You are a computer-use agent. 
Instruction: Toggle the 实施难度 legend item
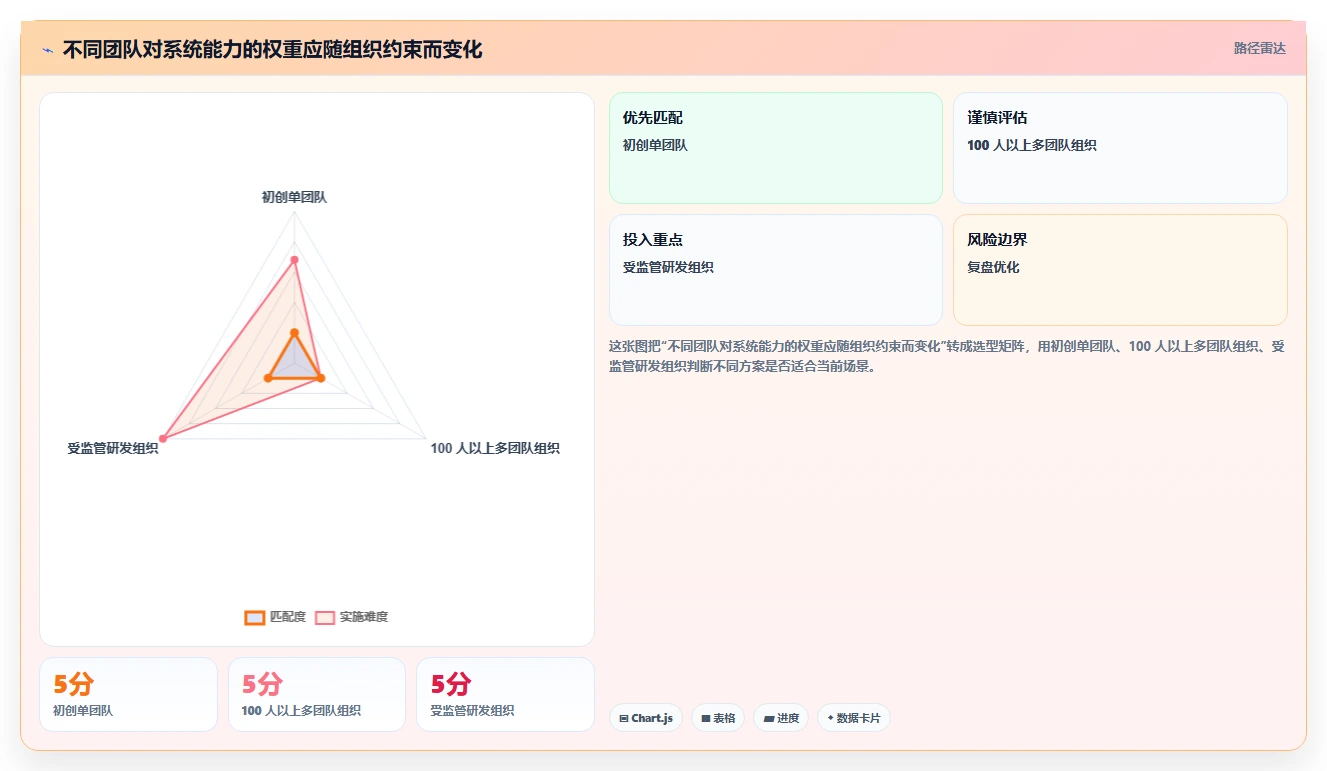point(351,617)
